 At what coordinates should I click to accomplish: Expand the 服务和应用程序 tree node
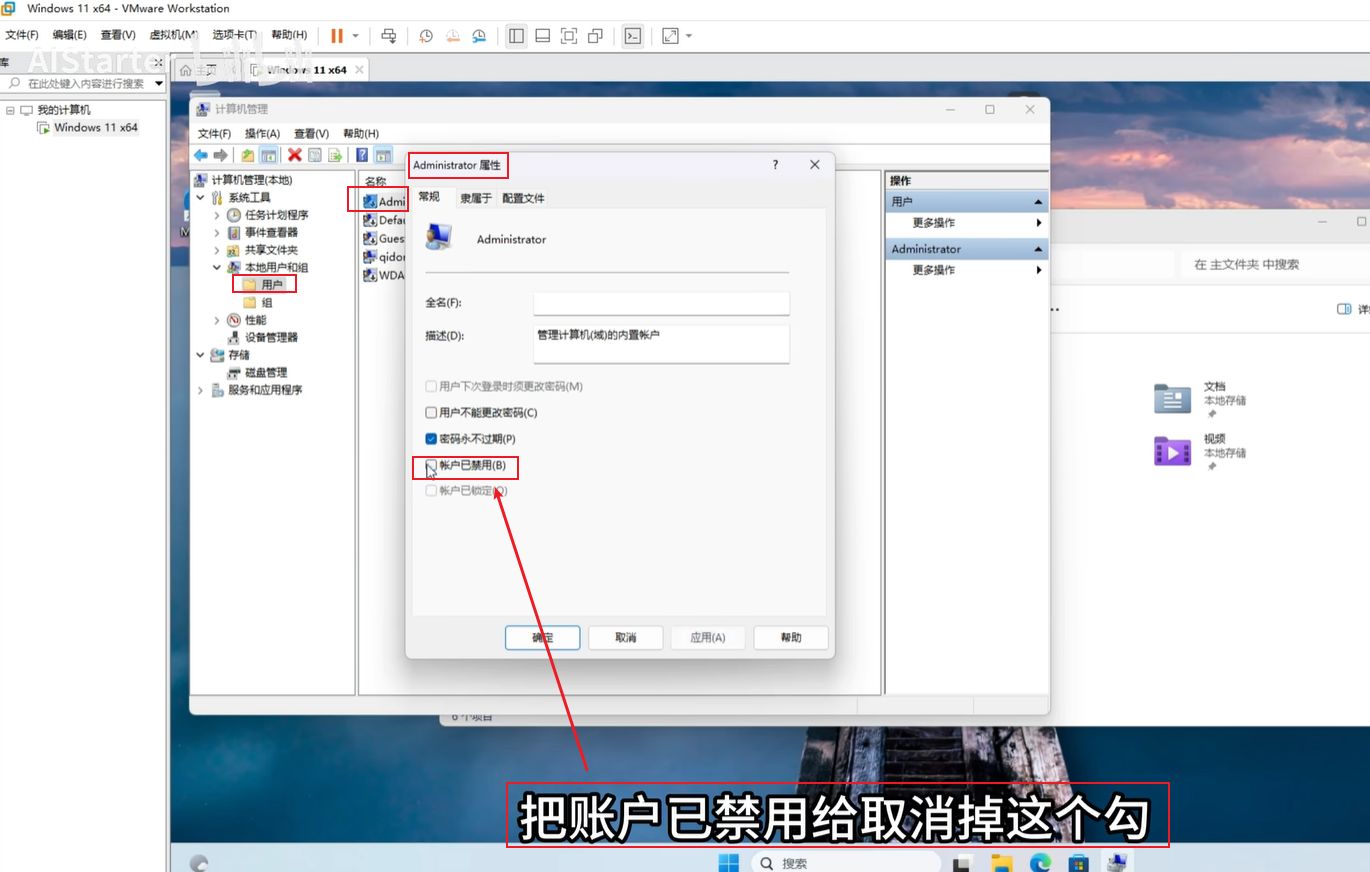(x=200, y=390)
